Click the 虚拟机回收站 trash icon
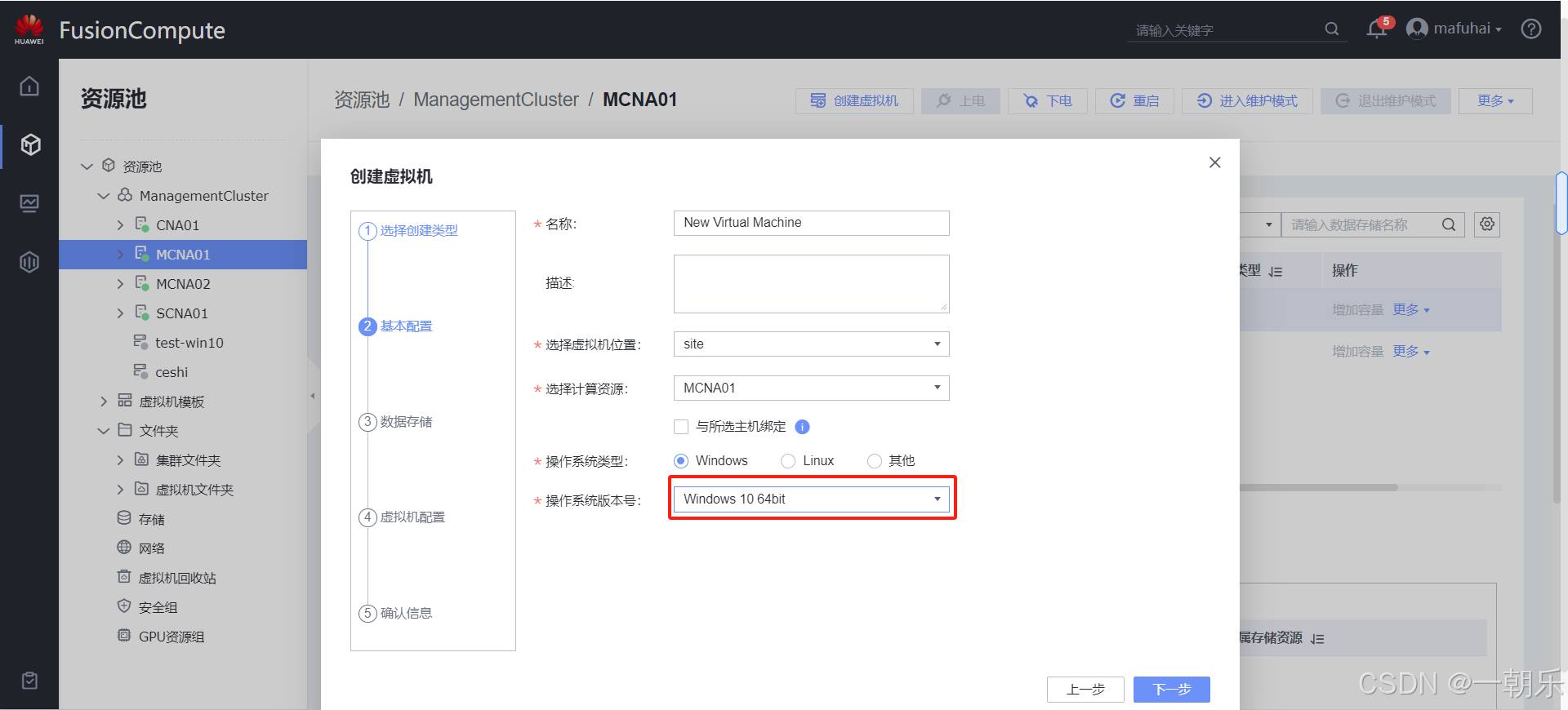Screen dimensions: 1568x710 pos(124,577)
